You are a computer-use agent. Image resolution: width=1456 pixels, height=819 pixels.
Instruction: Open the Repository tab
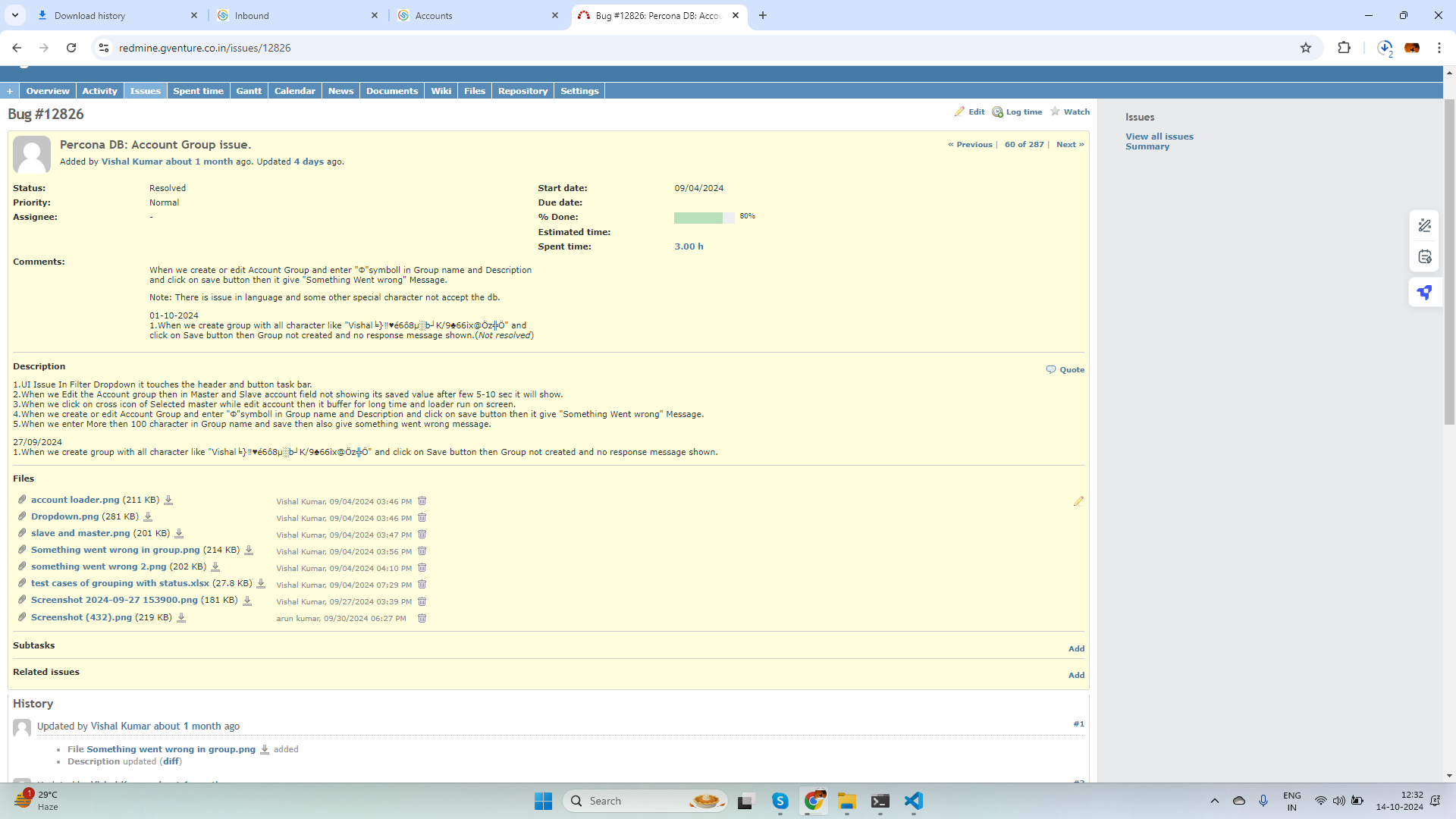pos(522,91)
